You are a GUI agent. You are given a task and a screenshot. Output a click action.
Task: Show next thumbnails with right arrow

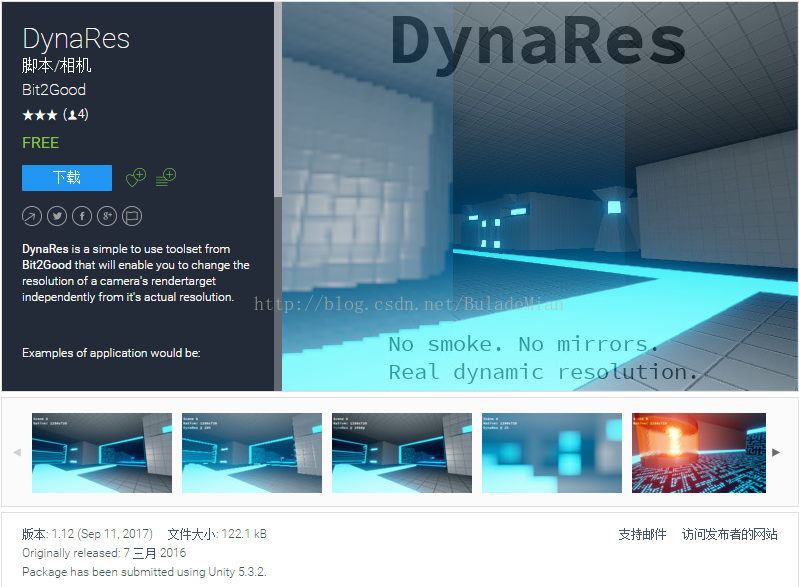776,452
